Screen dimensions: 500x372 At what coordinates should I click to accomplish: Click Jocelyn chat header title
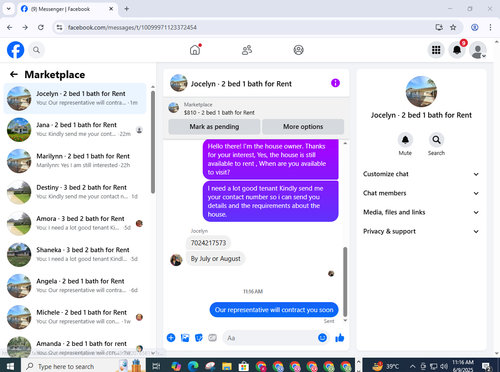click(241, 84)
